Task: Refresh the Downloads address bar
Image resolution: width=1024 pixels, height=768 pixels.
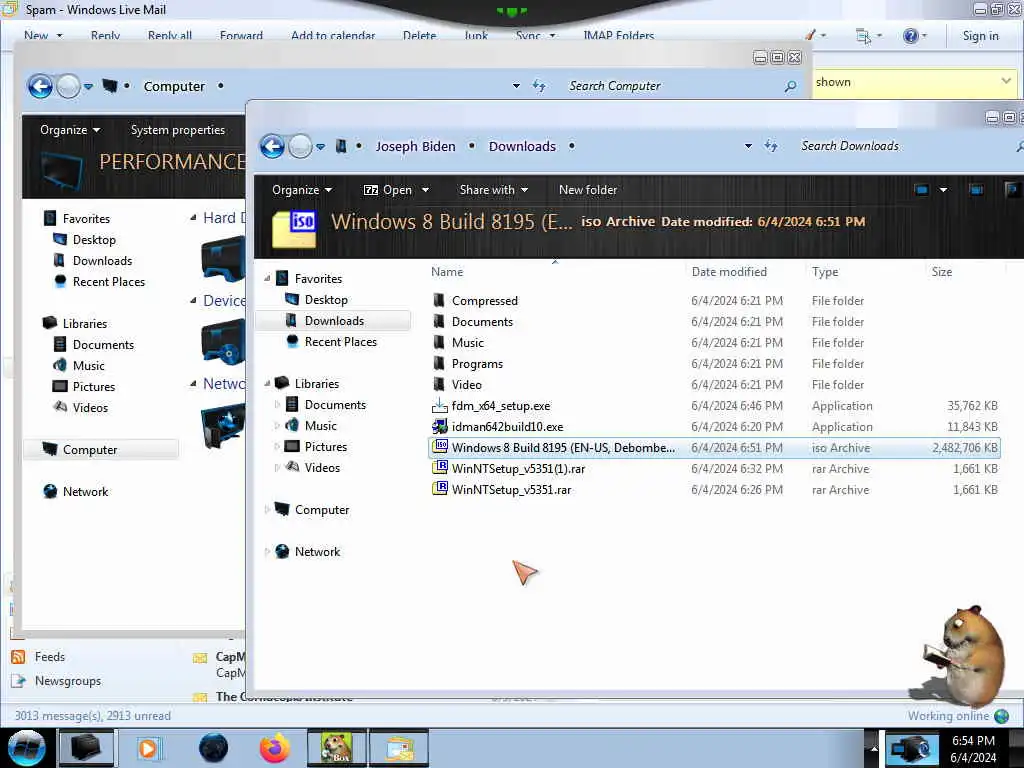Action: 771,146
